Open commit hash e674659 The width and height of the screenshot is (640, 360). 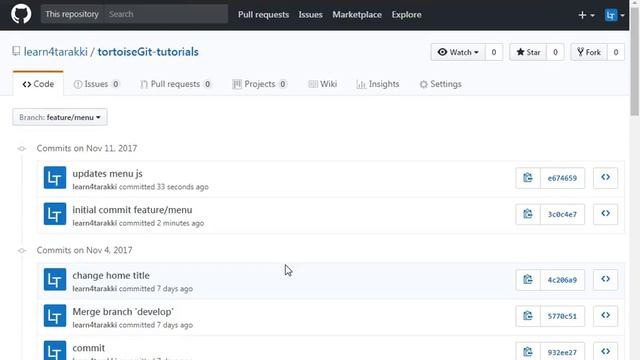(x=562, y=178)
